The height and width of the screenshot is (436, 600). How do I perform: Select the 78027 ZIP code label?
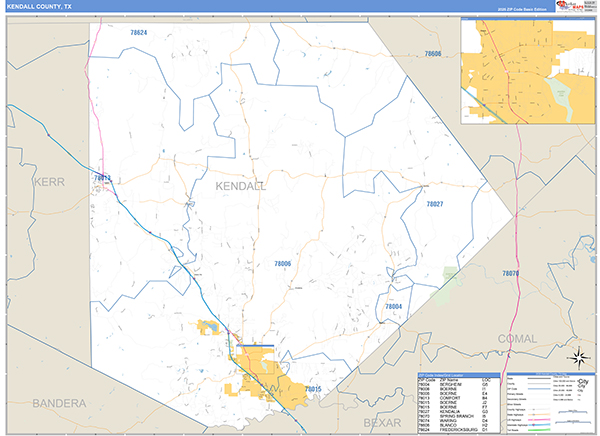point(435,204)
